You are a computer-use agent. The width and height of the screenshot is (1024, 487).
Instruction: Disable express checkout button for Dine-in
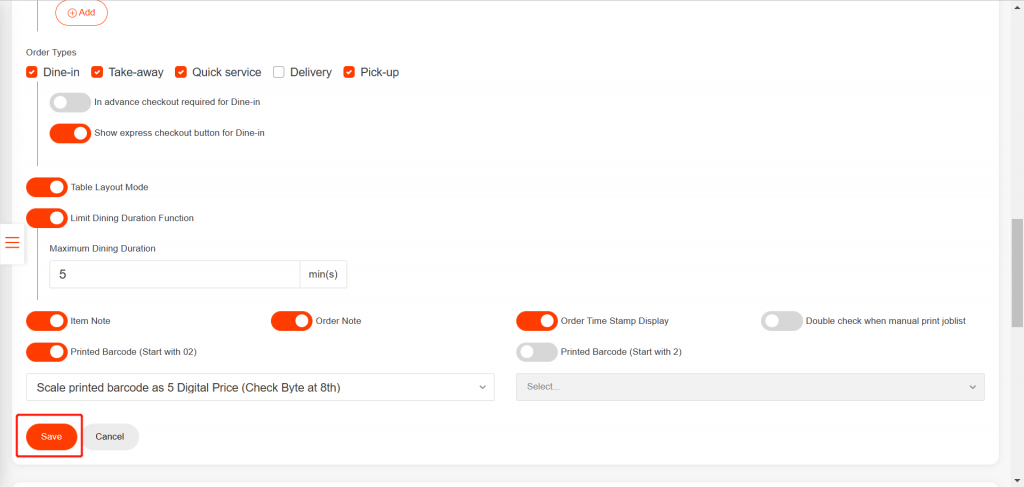[x=69, y=133]
